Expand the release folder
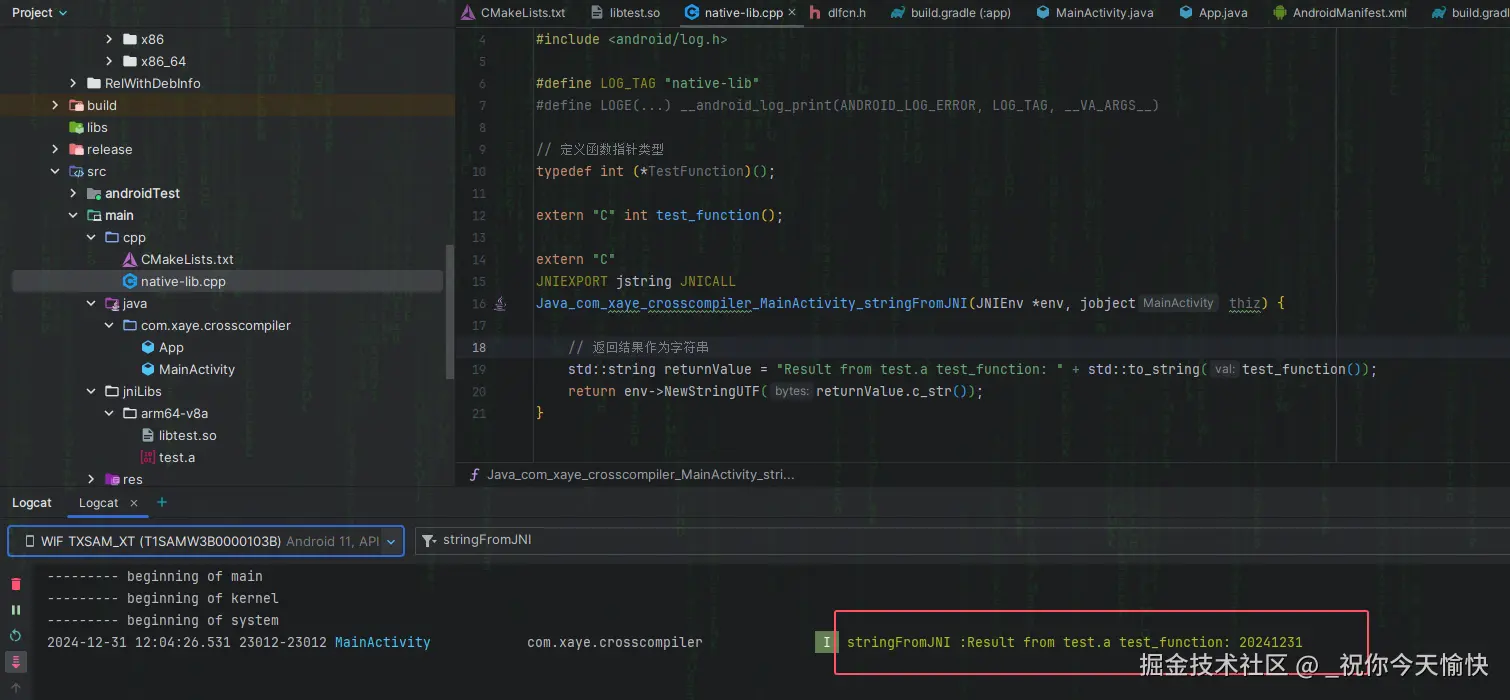The image size is (1510, 700). (56, 149)
